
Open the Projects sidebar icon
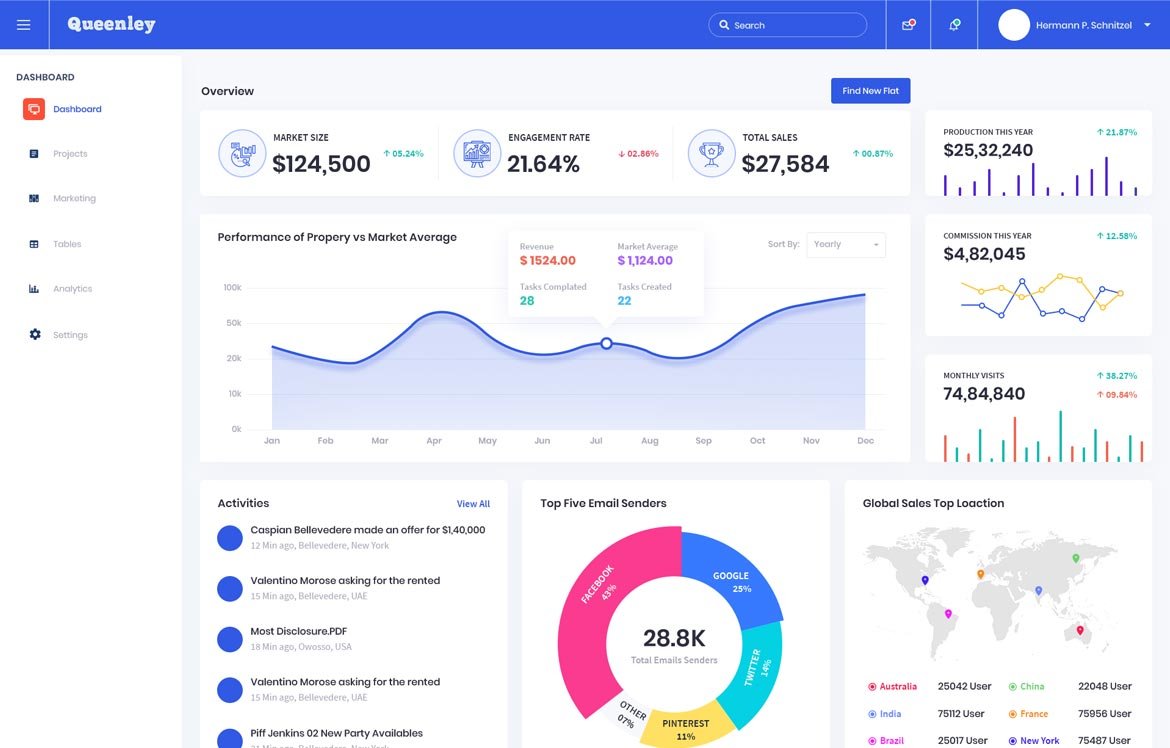[31, 153]
